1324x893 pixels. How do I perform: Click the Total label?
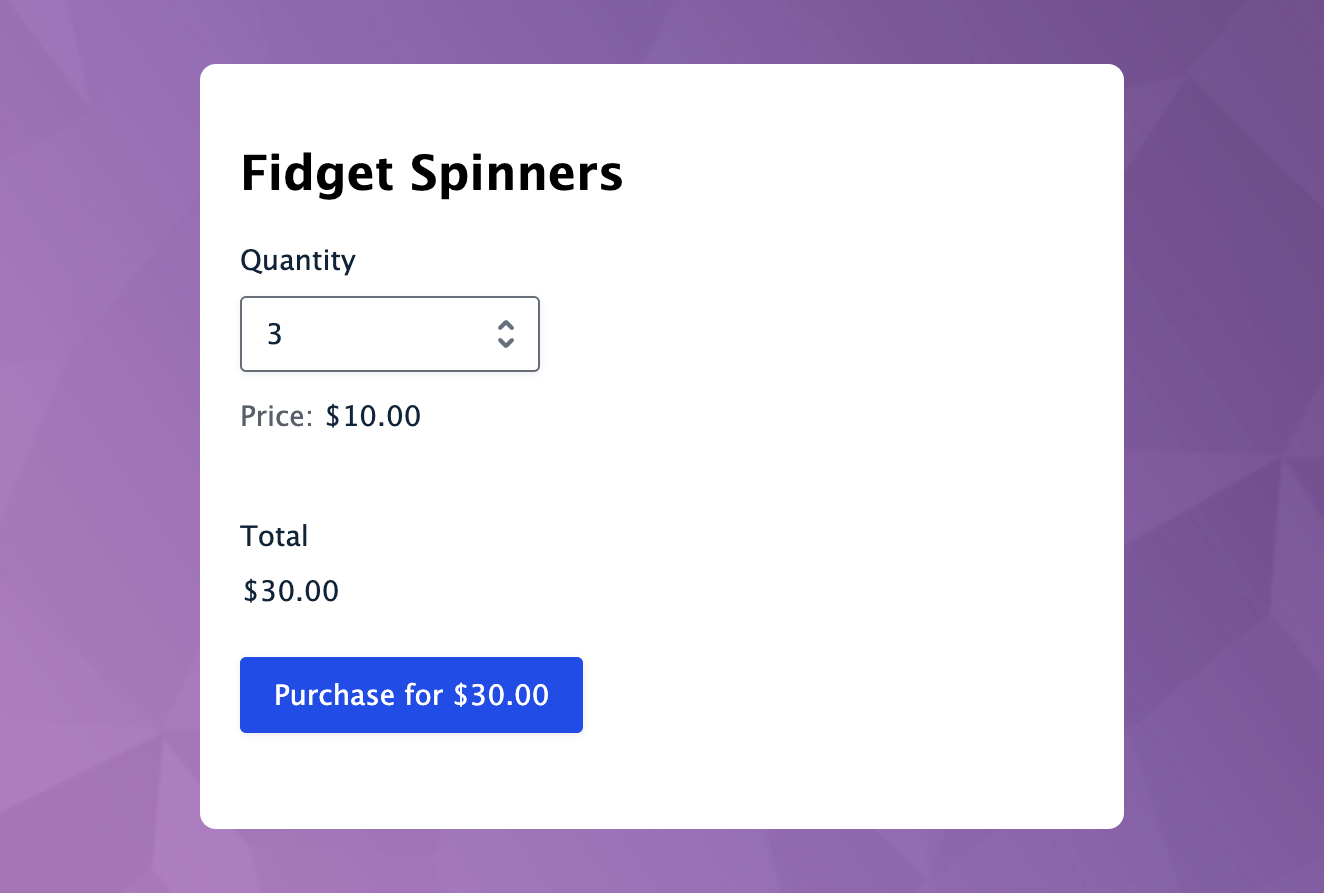274,536
